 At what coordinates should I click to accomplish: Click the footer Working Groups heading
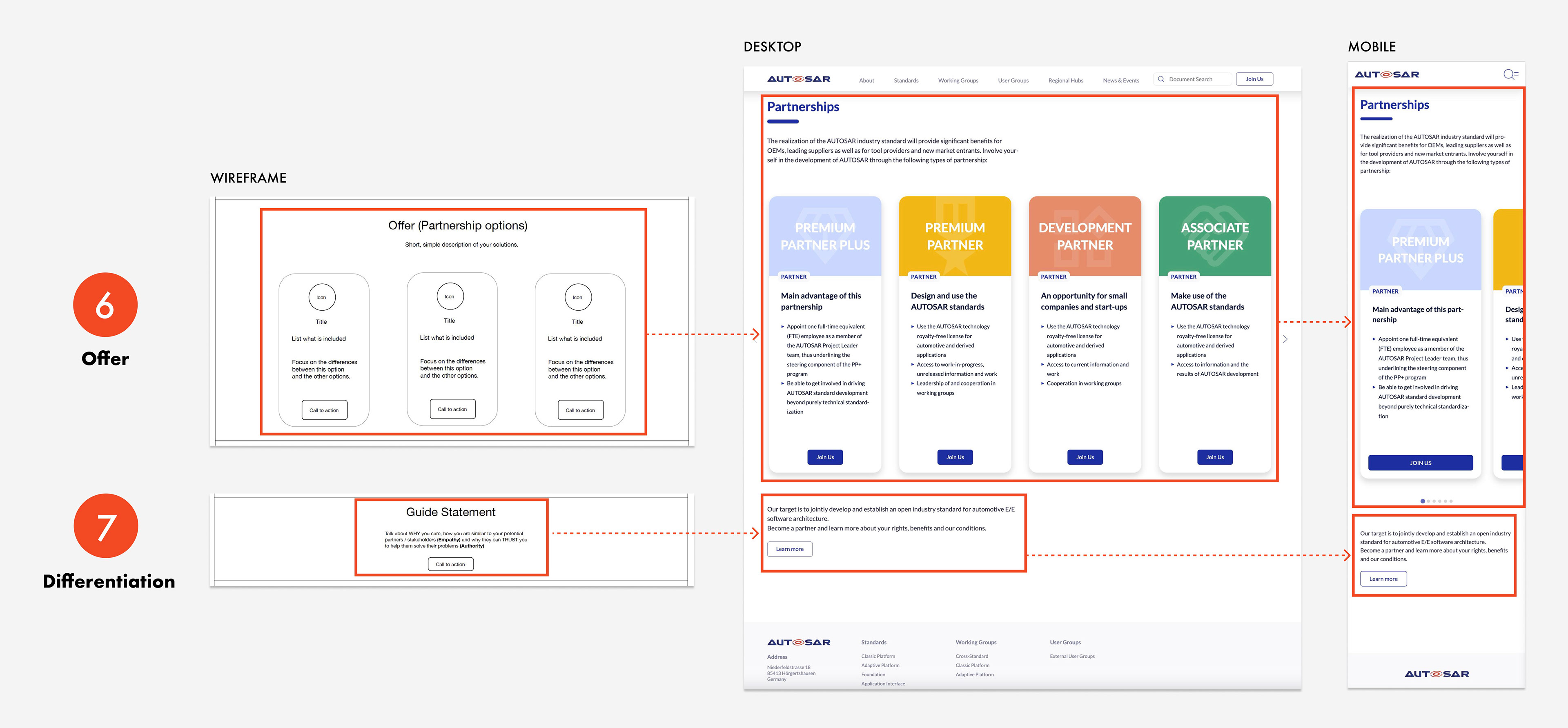click(x=976, y=642)
